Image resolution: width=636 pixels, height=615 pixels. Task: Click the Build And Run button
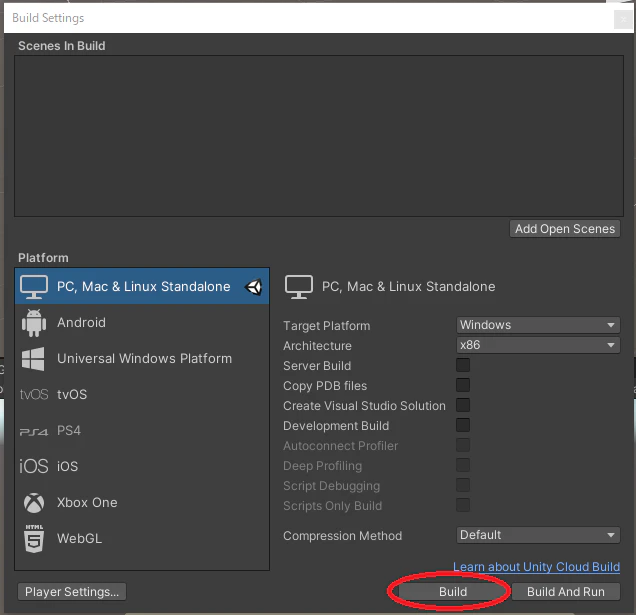pos(566,592)
